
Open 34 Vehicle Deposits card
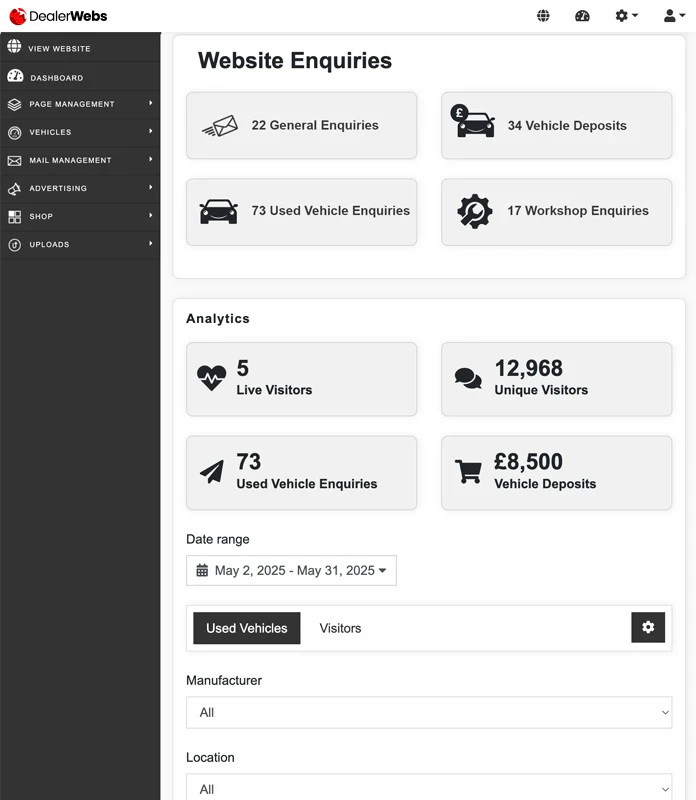coord(557,126)
